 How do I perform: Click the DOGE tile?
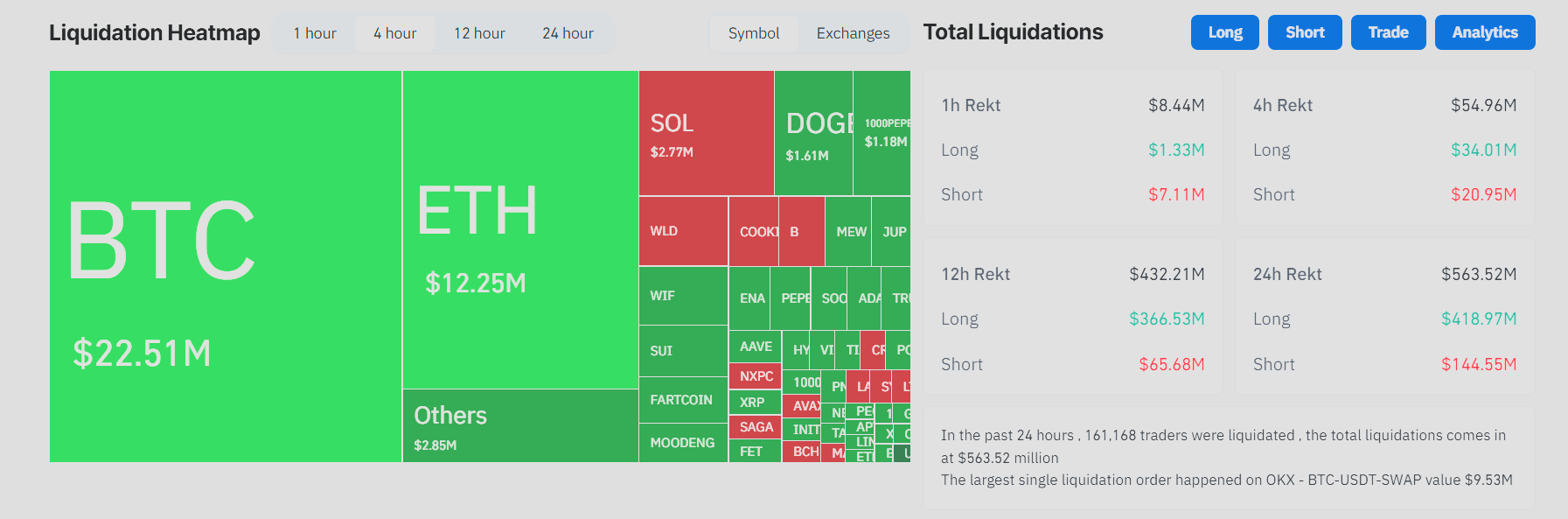[813, 131]
